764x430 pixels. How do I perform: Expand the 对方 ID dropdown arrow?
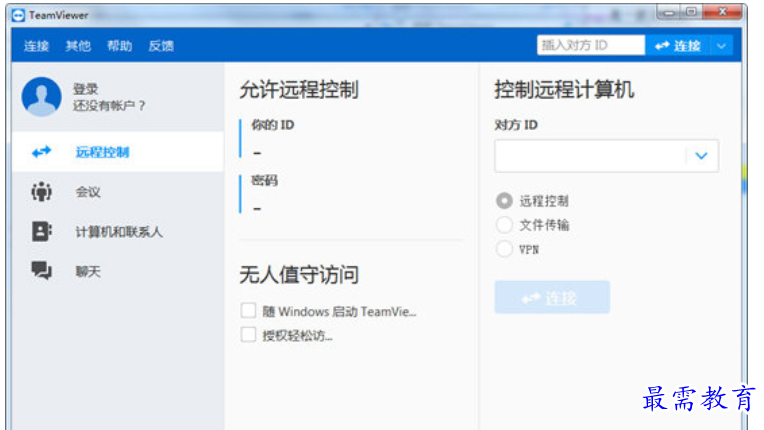click(701, 156)
